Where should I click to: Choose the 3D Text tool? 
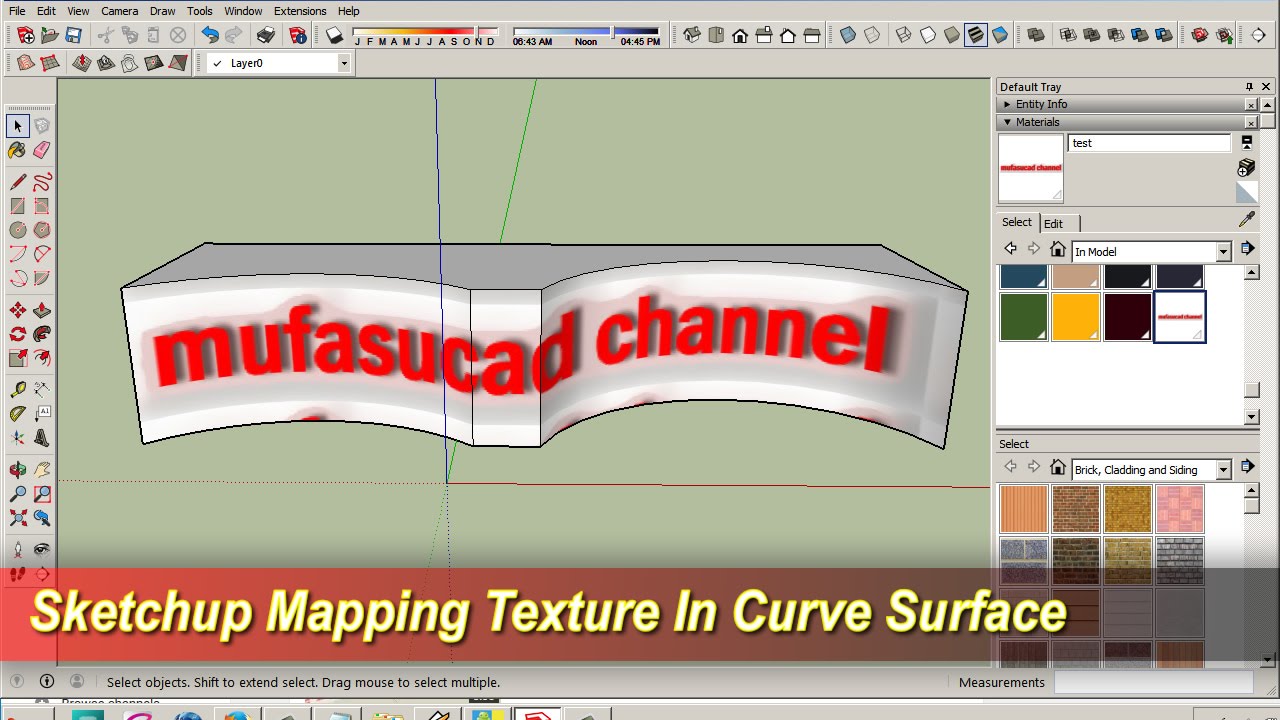[42, 437]
